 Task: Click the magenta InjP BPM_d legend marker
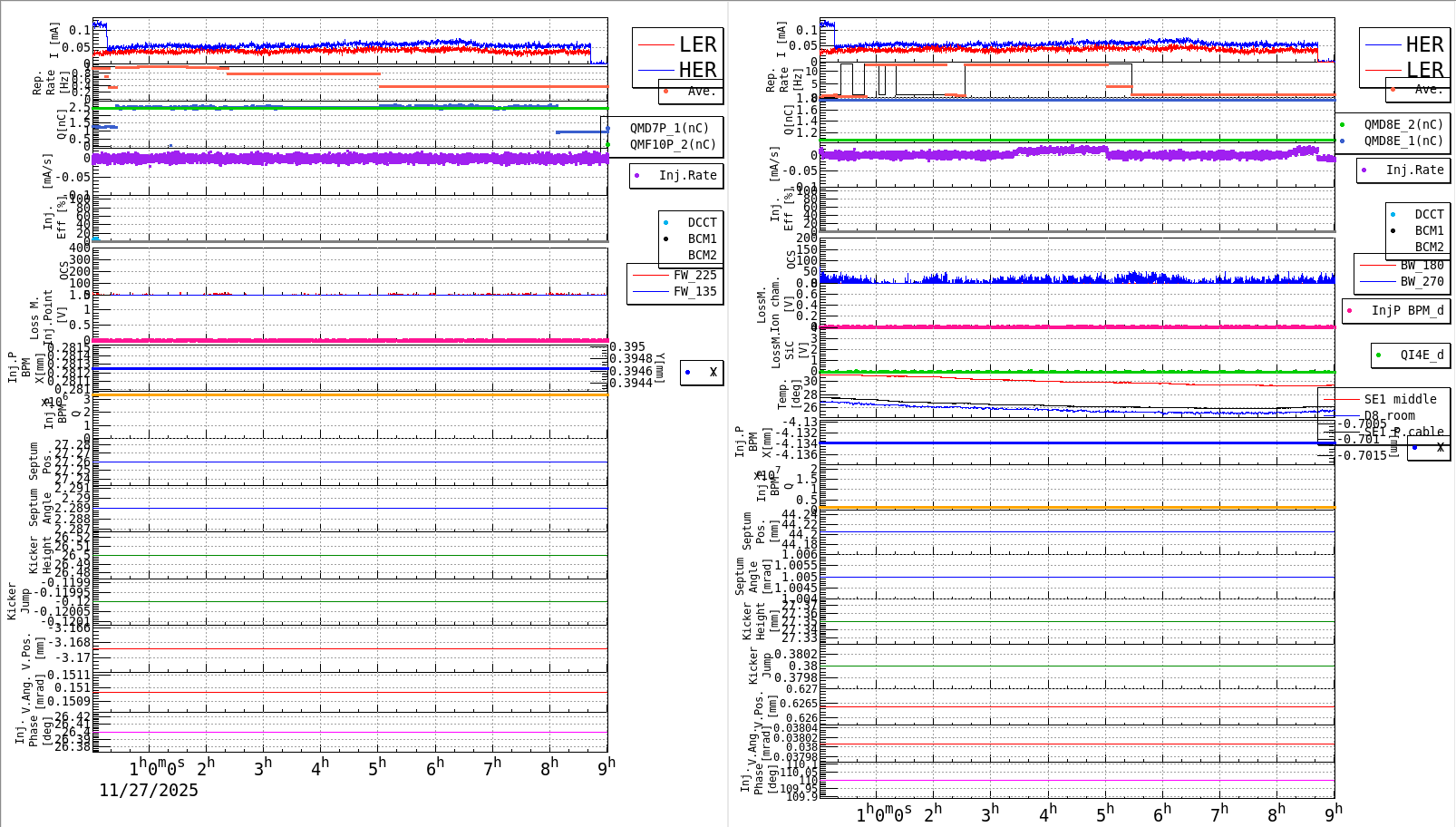[x=1349, y=311]
